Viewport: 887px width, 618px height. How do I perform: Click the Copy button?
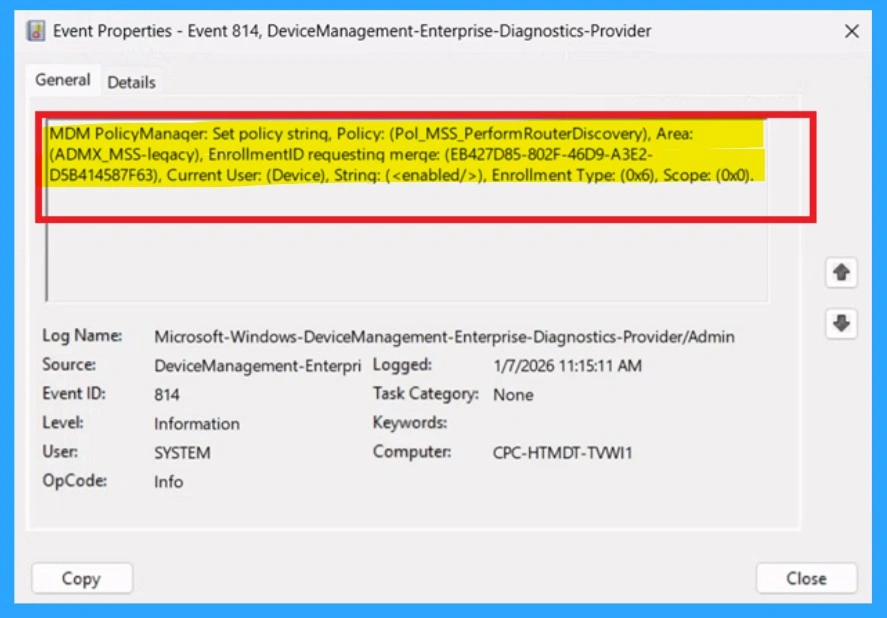tap(81, 578)
